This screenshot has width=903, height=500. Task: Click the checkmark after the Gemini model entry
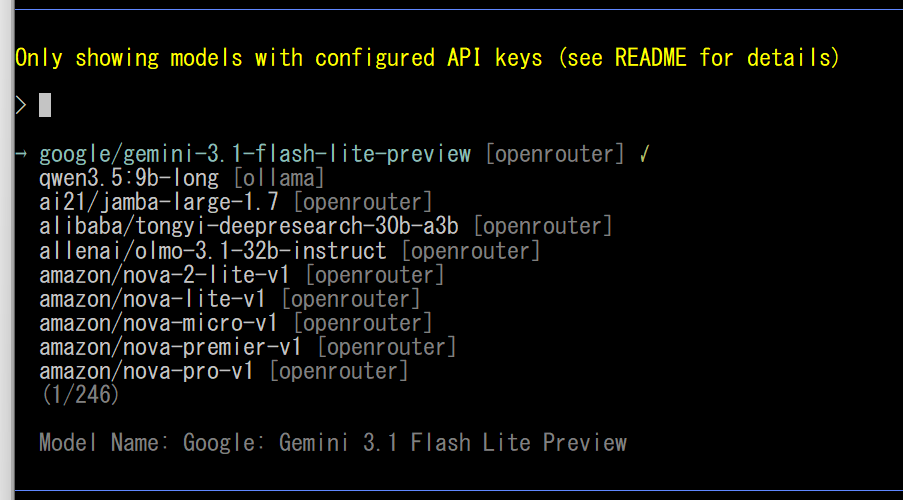pyautogui.click(x=644, y=155)
